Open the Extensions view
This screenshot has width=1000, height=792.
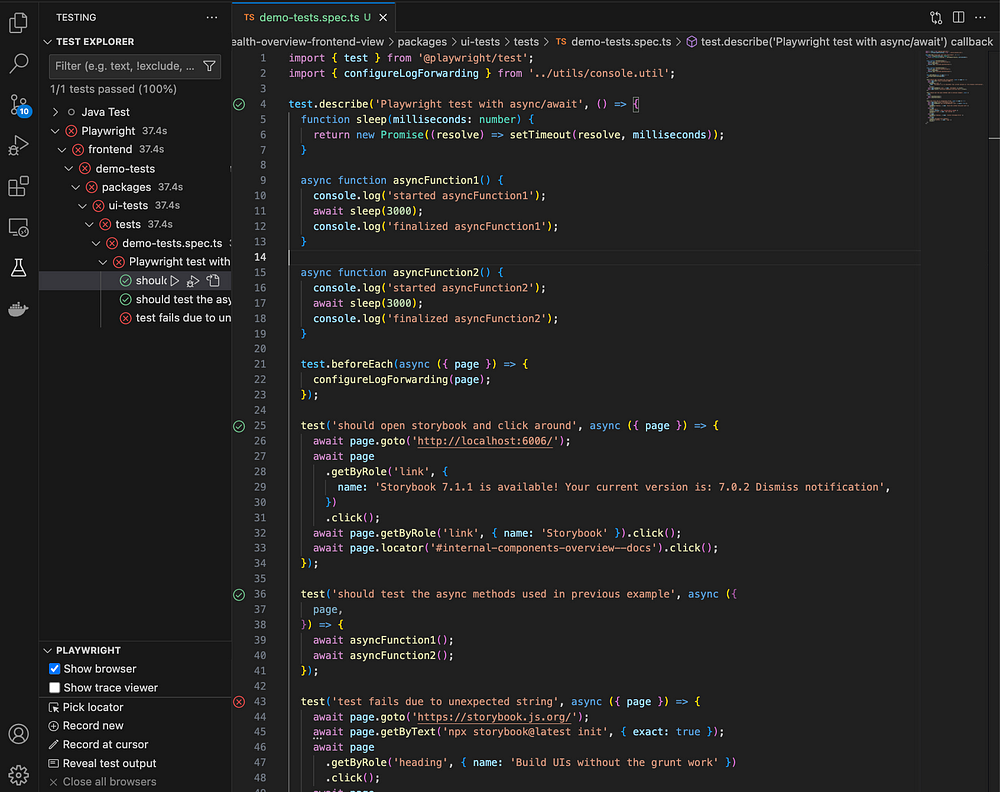click(x=18, y=186)
